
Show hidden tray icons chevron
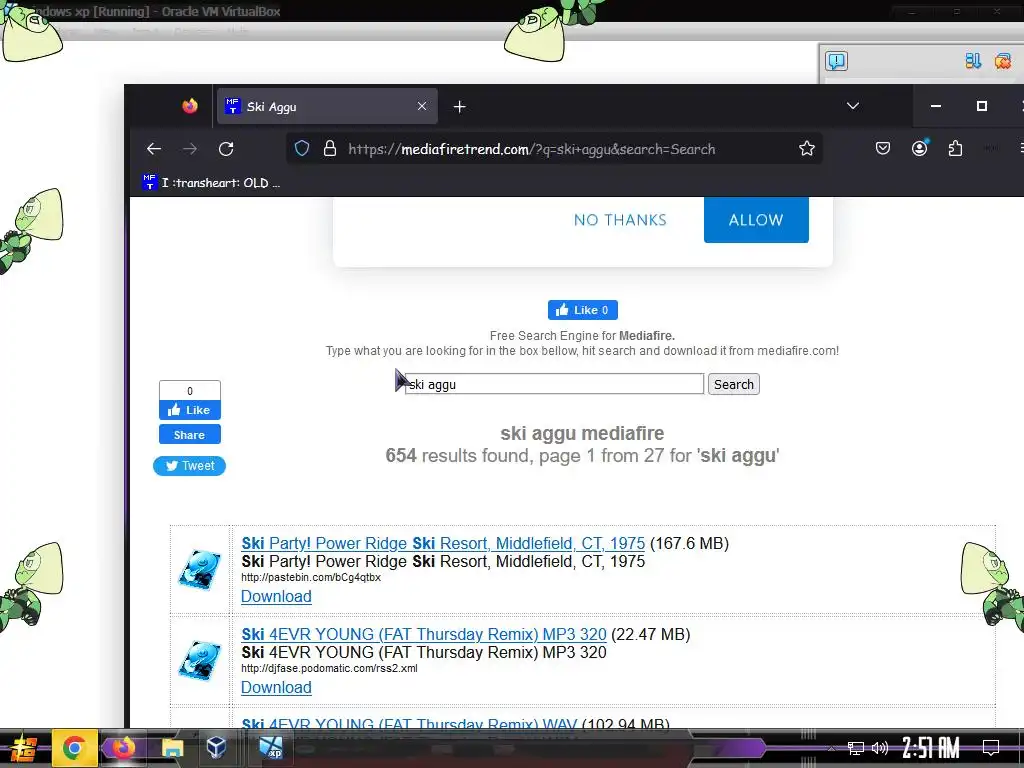831,748
